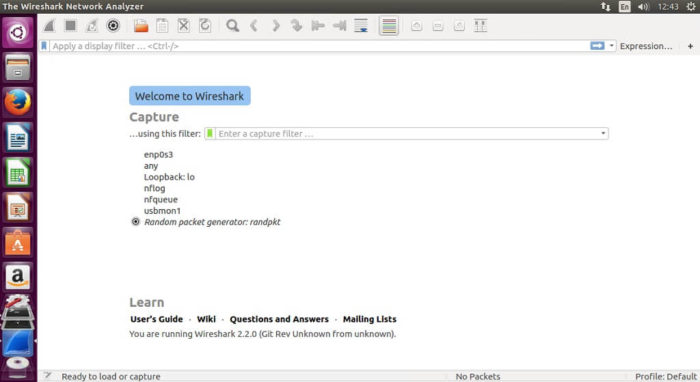
Task: Click the randpkt interface settings icon
Action: [x=136, y=222]
